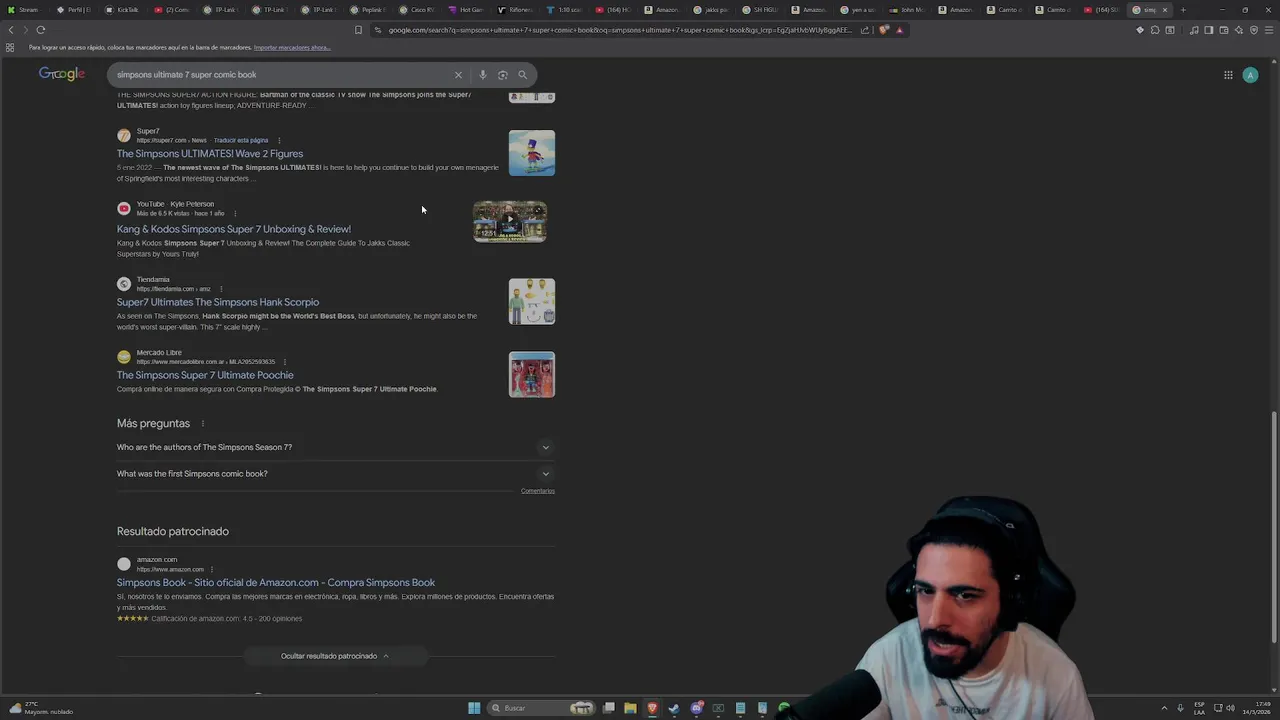Bookmark this page using the bookmark icon
This screenshot has width=1280, height=720.
click(x=358, y=30)
